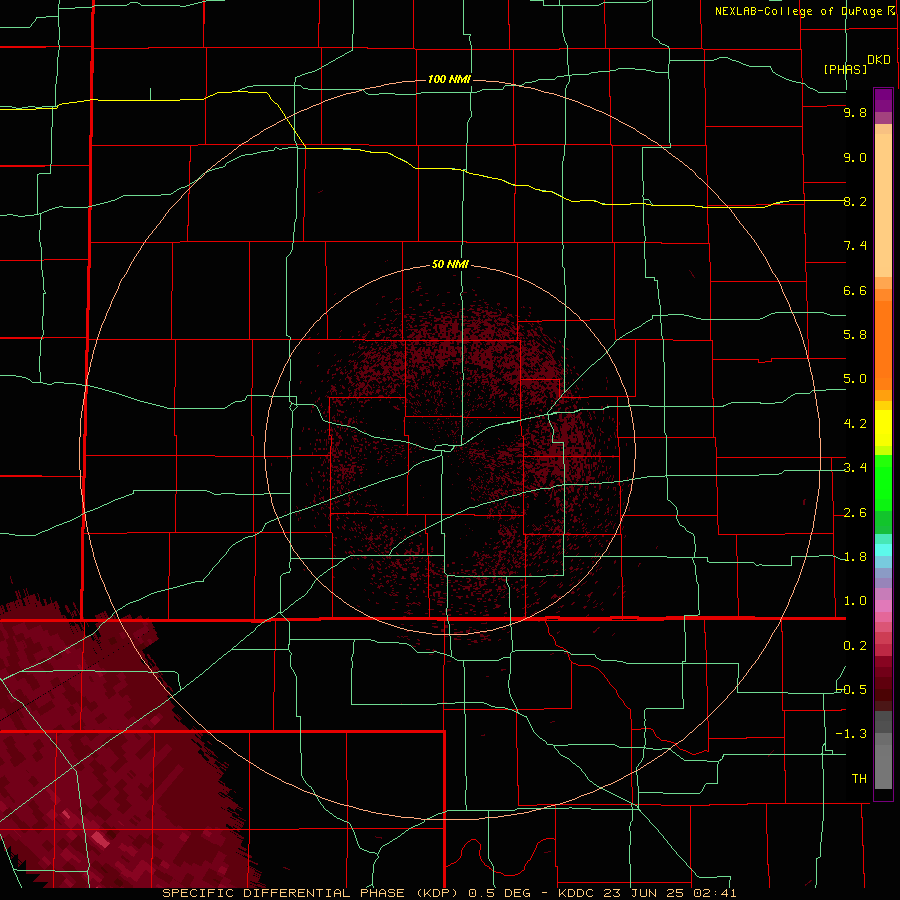900x900 pixels.
Task: Click the 8.2 scale value
Action: click(855, 201)
